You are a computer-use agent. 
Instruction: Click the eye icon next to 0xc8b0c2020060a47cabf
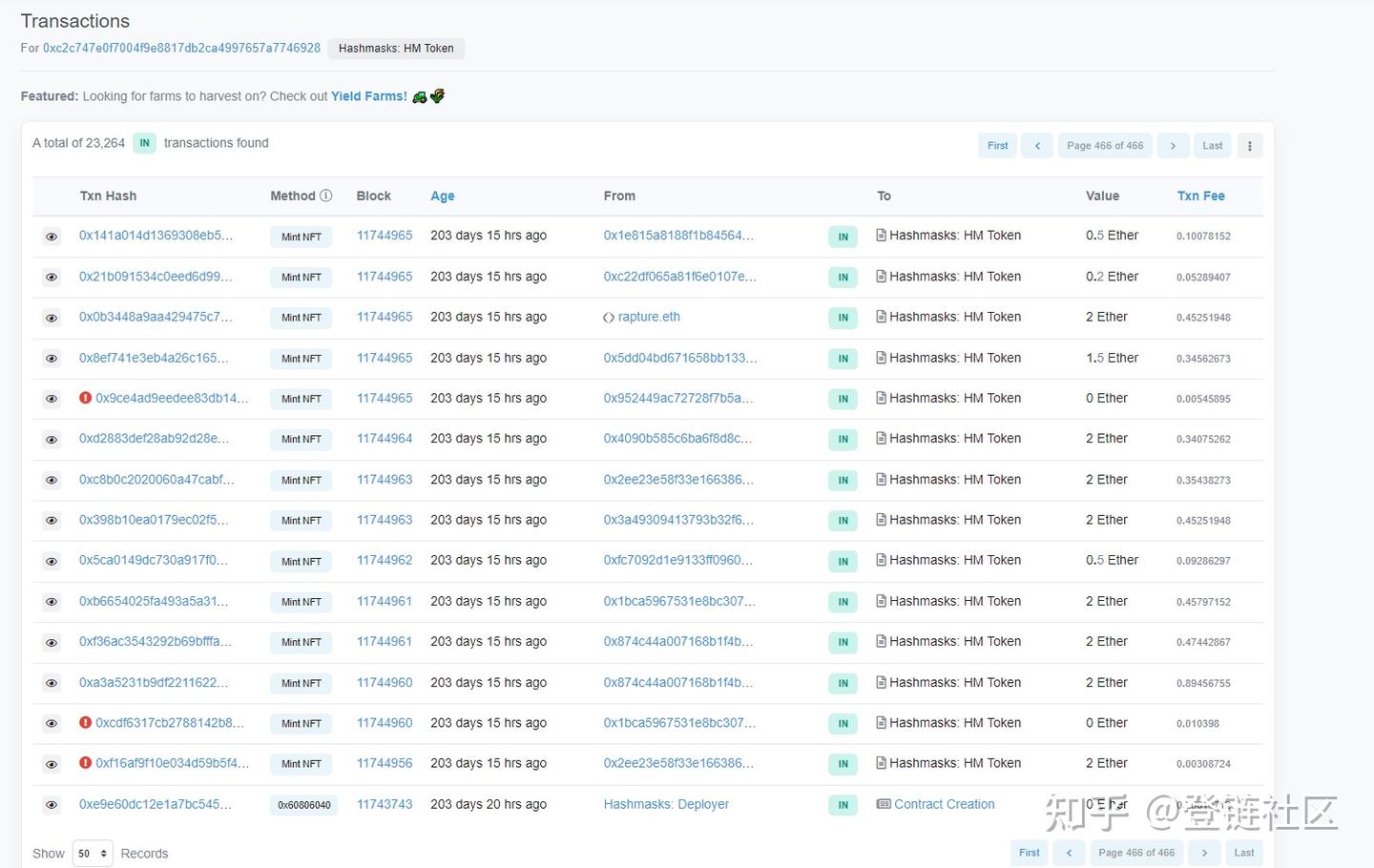pos(52,481)
